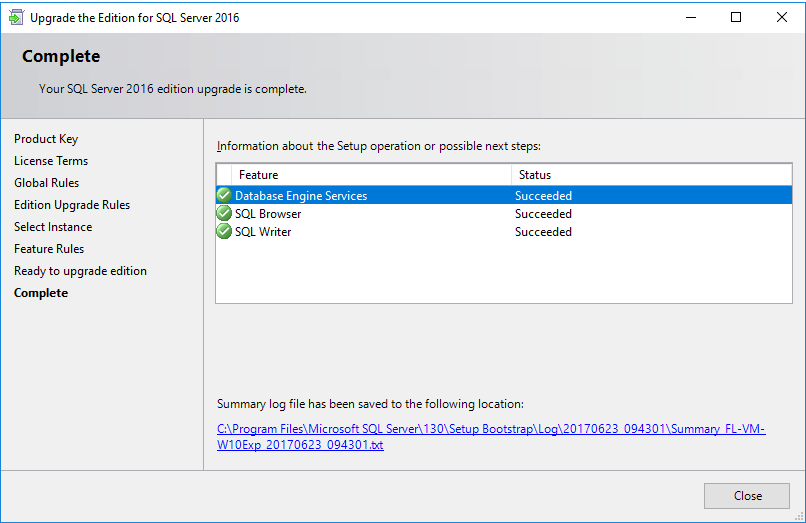Click 'Information about the Setup operation' label
This screenshot has width=806, height=523.
379,146
